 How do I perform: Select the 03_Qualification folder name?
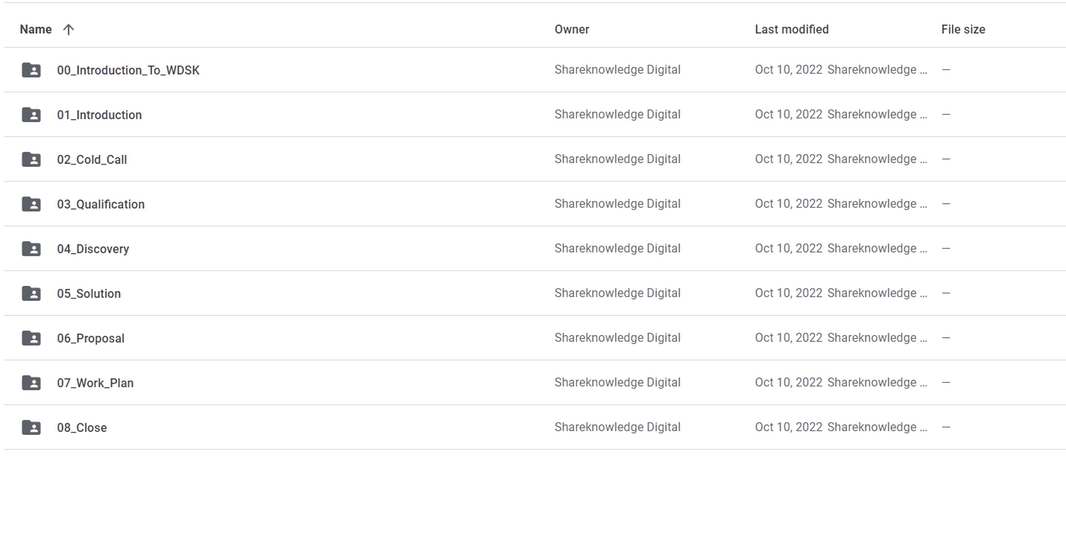pos(101,204)
